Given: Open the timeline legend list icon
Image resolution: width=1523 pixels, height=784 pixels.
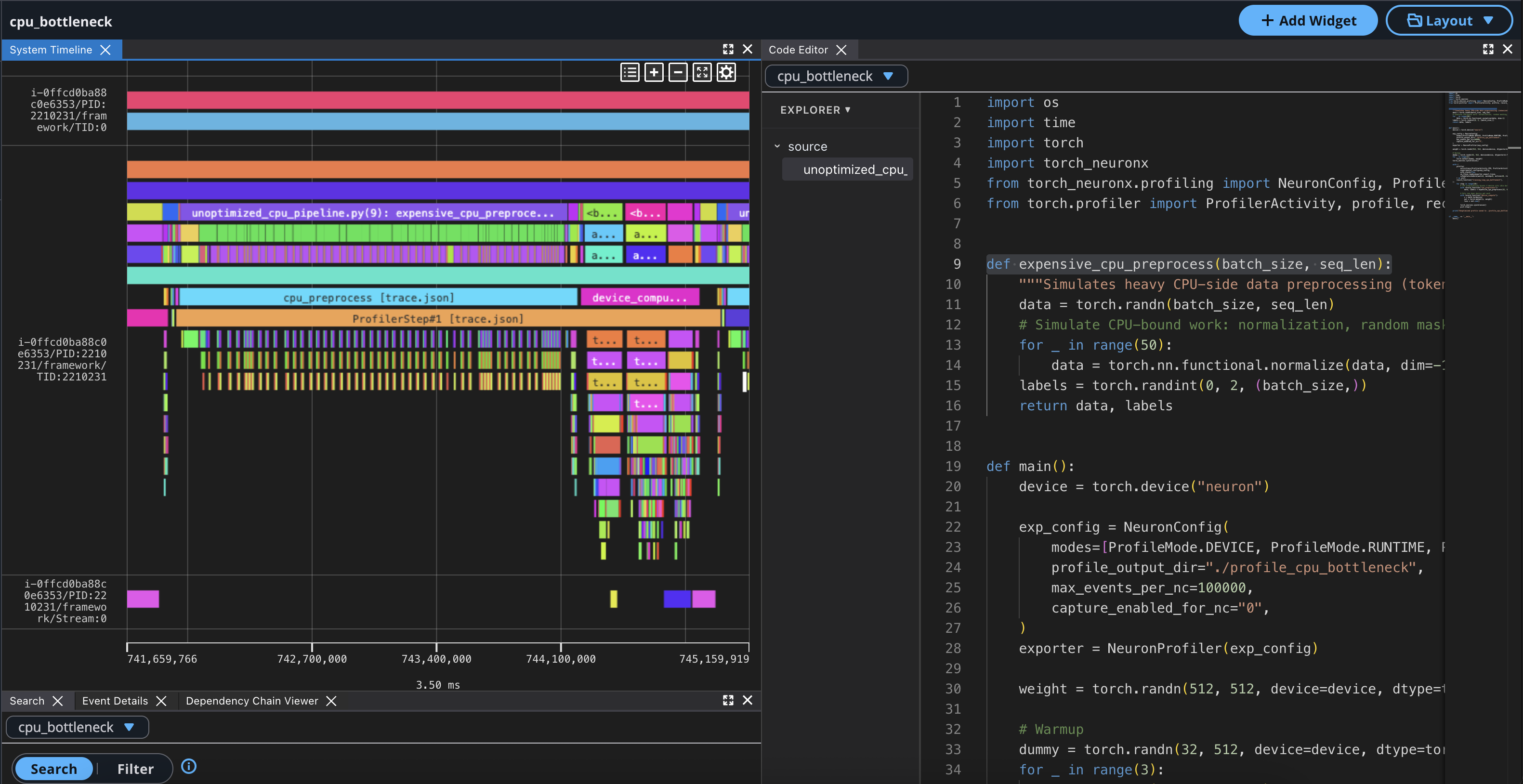Looking at the screenshot, I should point(630,73).
